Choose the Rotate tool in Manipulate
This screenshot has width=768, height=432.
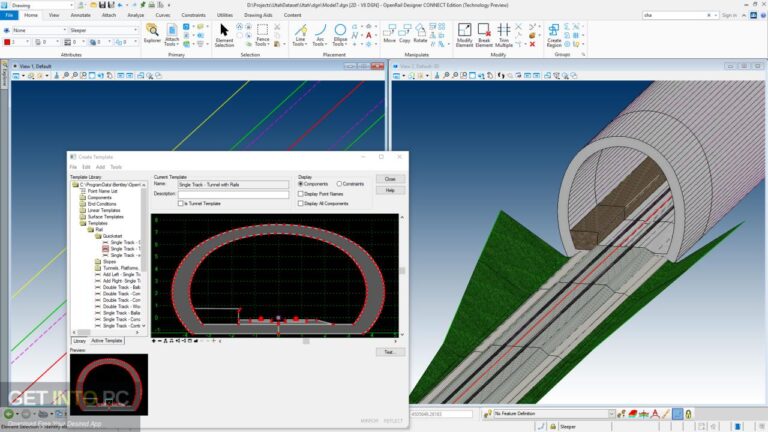[x=420, y=33]
